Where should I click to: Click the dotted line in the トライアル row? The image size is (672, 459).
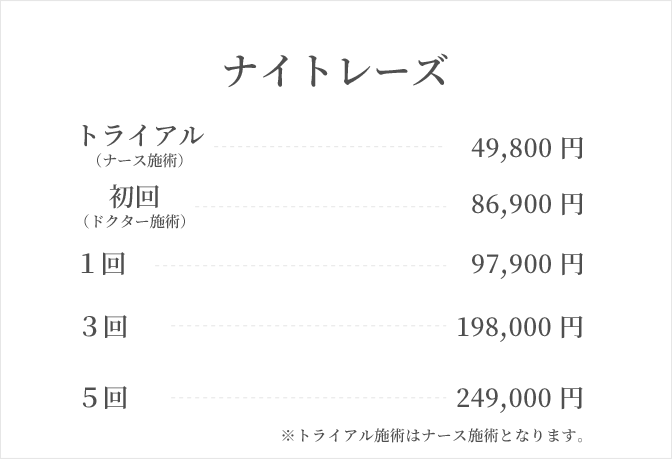click(x=328, y=146)
